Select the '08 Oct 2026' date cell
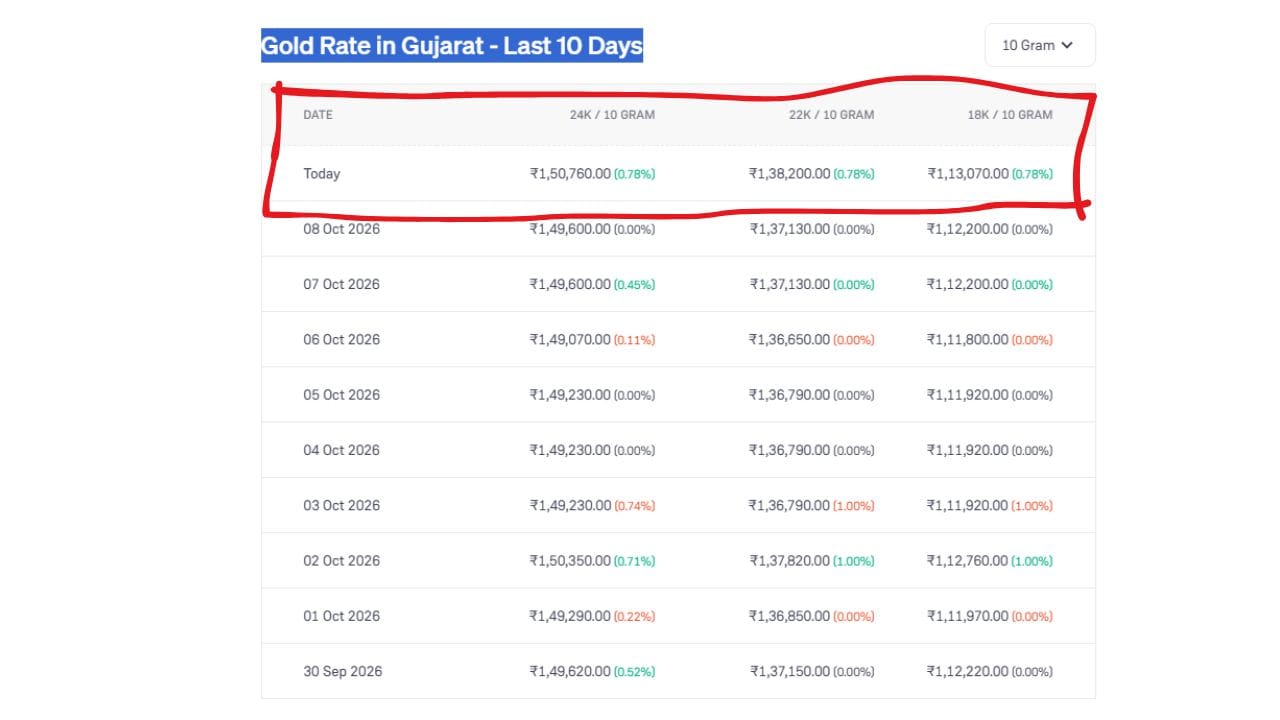The width and height of the screenshot is (1280, 720). pyautogui.click(x=342, y=229)
